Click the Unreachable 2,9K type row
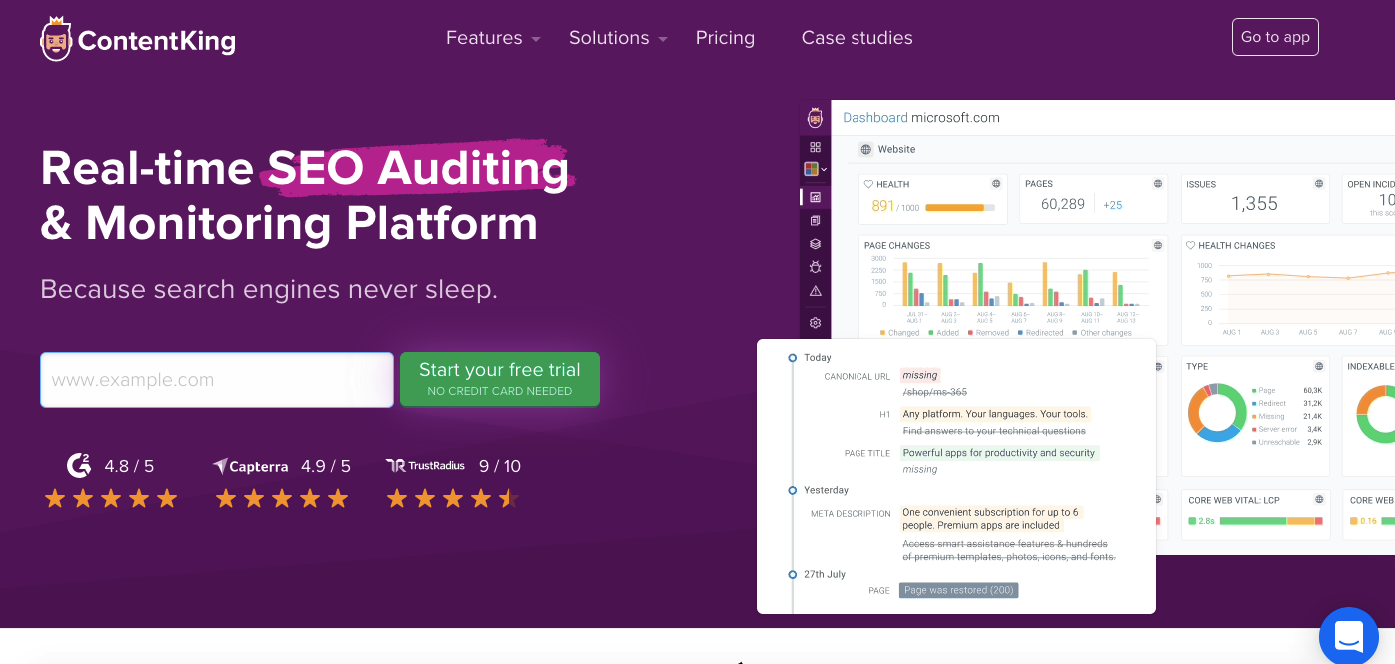 (x=1286, y=441)
